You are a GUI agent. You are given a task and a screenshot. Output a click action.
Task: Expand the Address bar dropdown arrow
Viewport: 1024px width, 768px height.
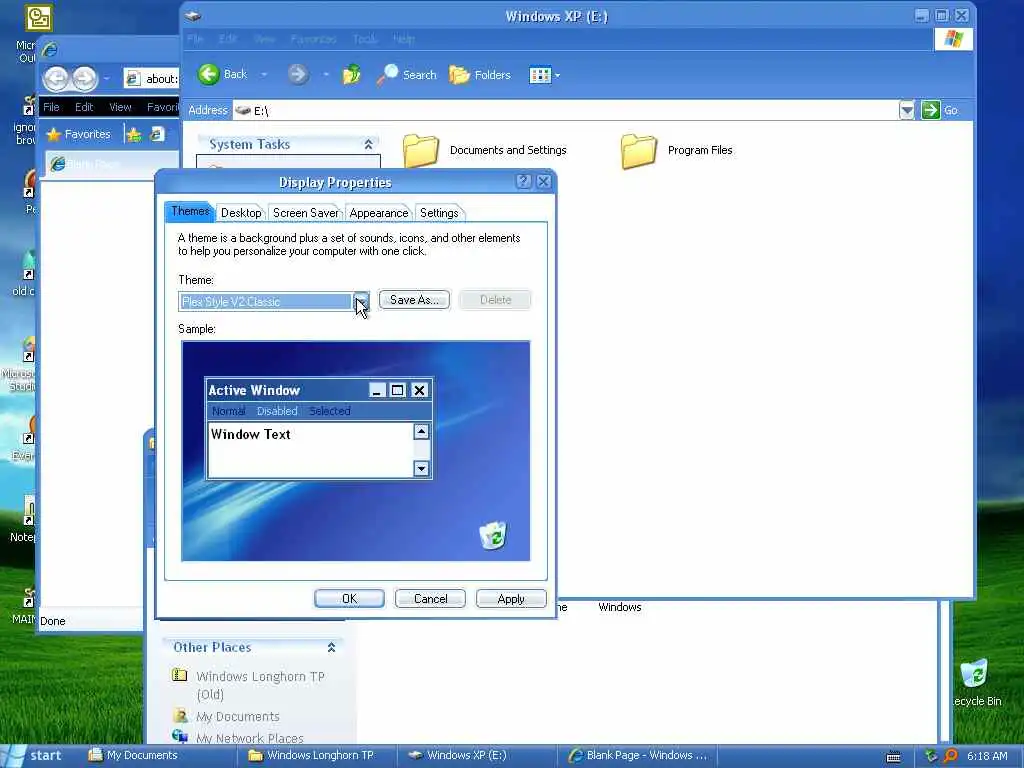pyautogui.click(x=906, y=110)
